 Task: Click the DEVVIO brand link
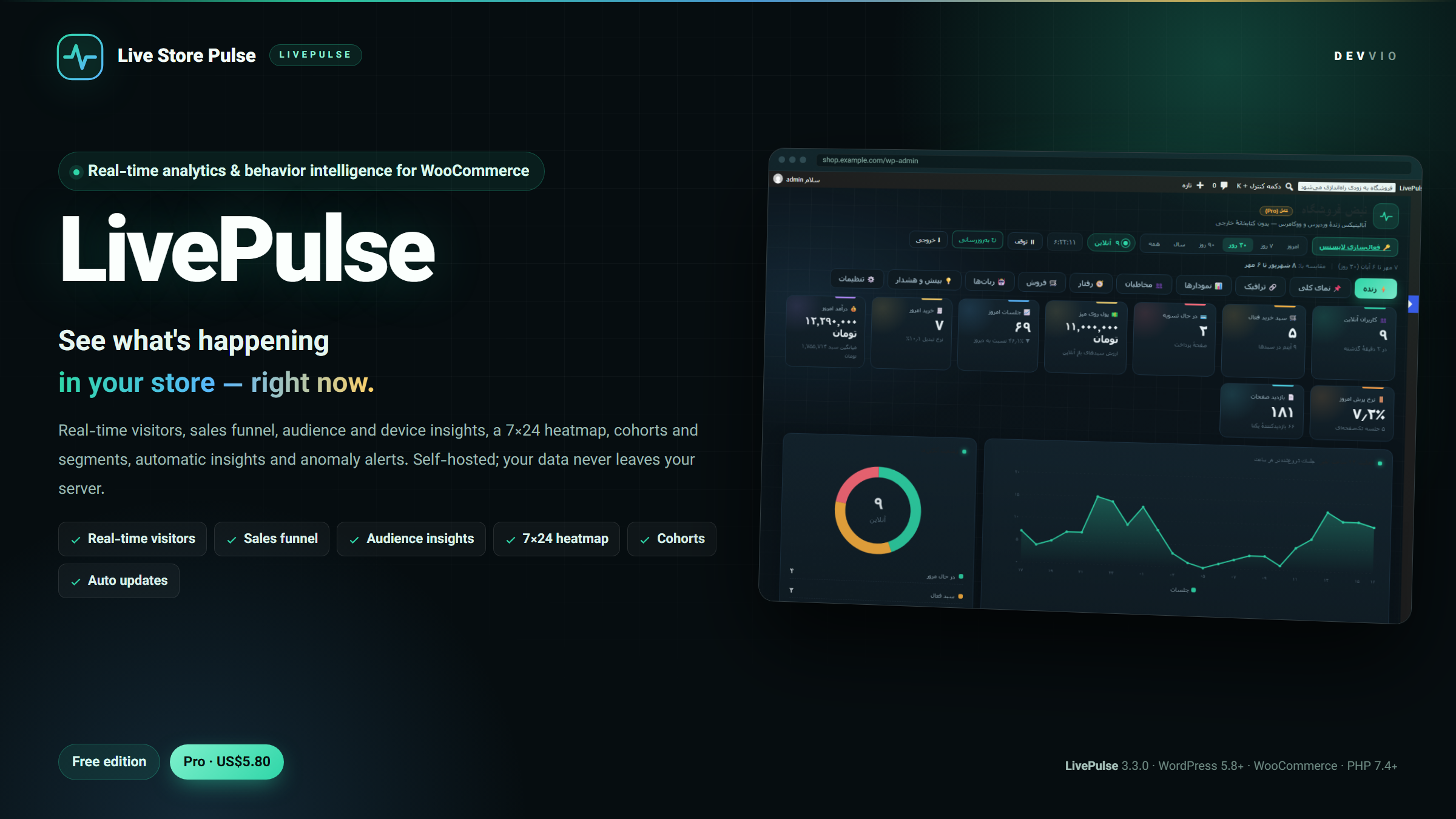[1366, 56]
